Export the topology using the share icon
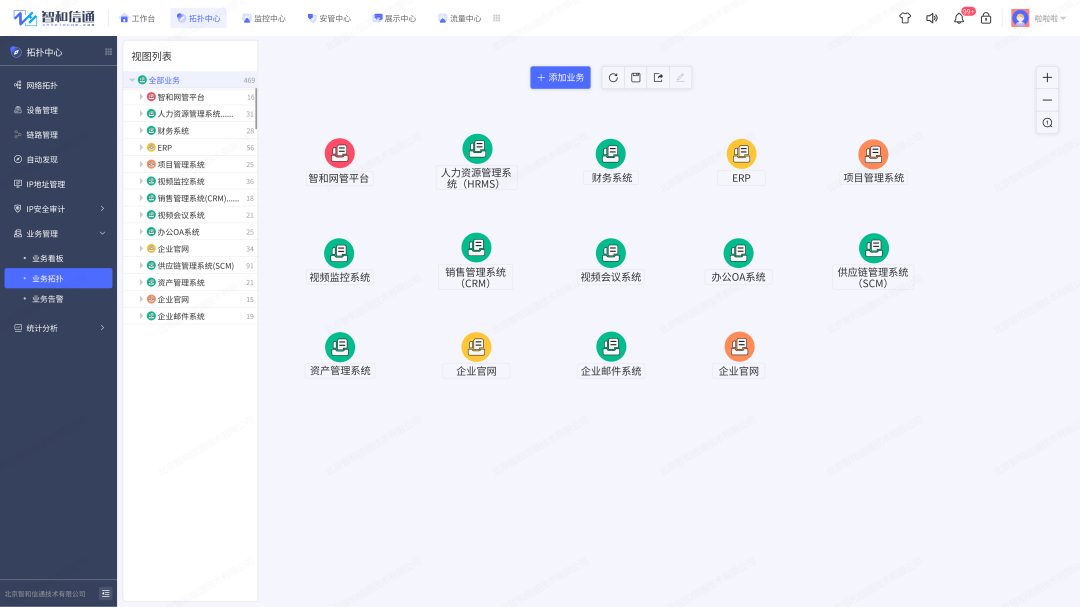The image size is (1080, 607). [659, 77]
